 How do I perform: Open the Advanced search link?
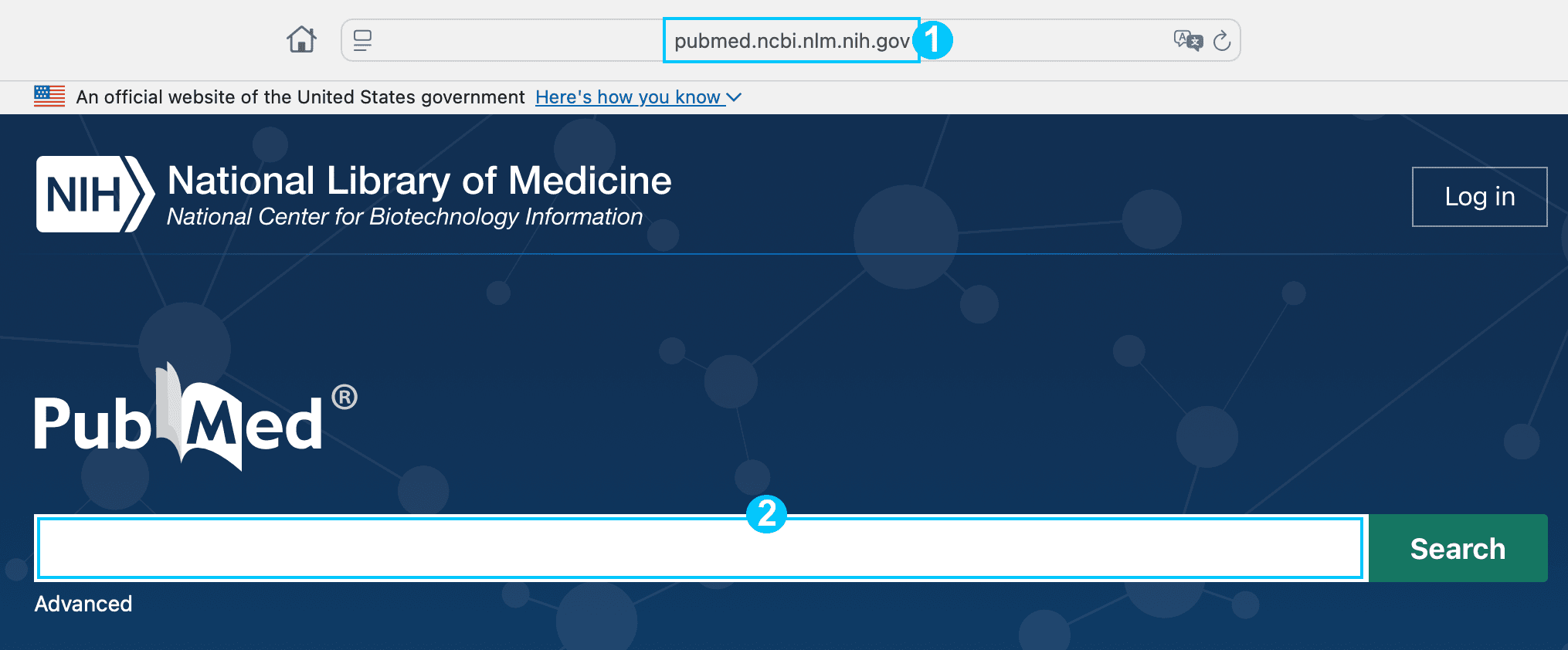(x=83, y=604)
